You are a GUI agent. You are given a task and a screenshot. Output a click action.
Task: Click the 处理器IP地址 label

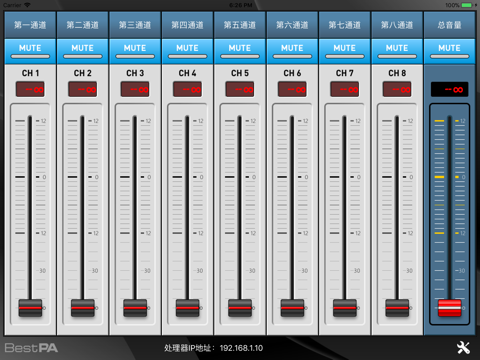point(189,348)
